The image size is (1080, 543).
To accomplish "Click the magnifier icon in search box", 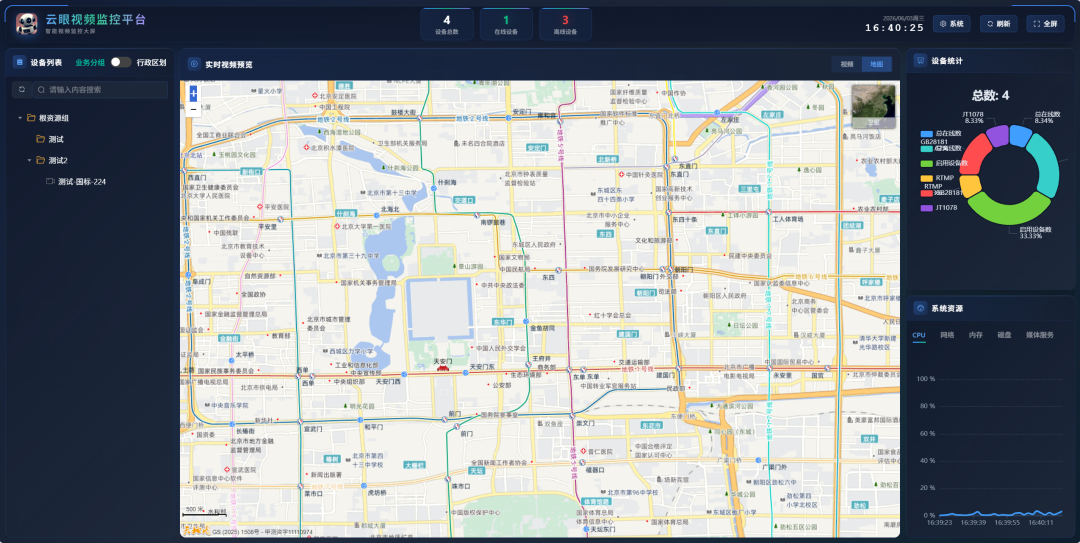I will 41,90.
